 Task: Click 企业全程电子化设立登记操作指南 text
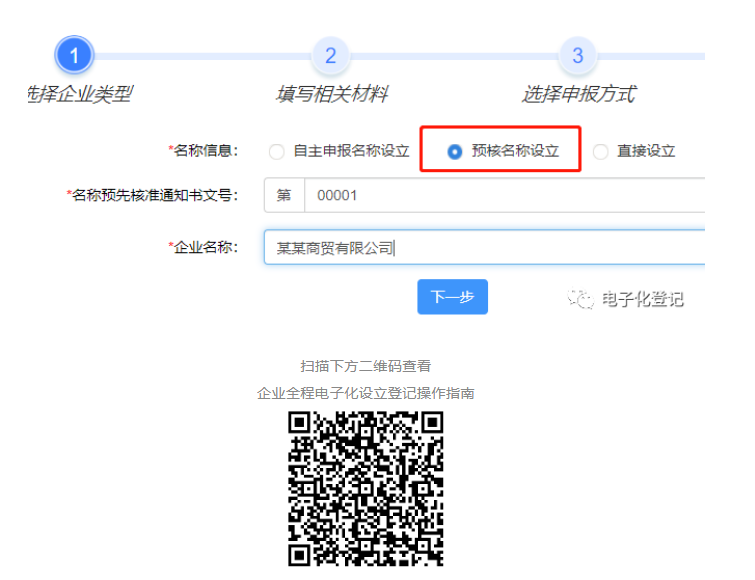coord(365,393)
